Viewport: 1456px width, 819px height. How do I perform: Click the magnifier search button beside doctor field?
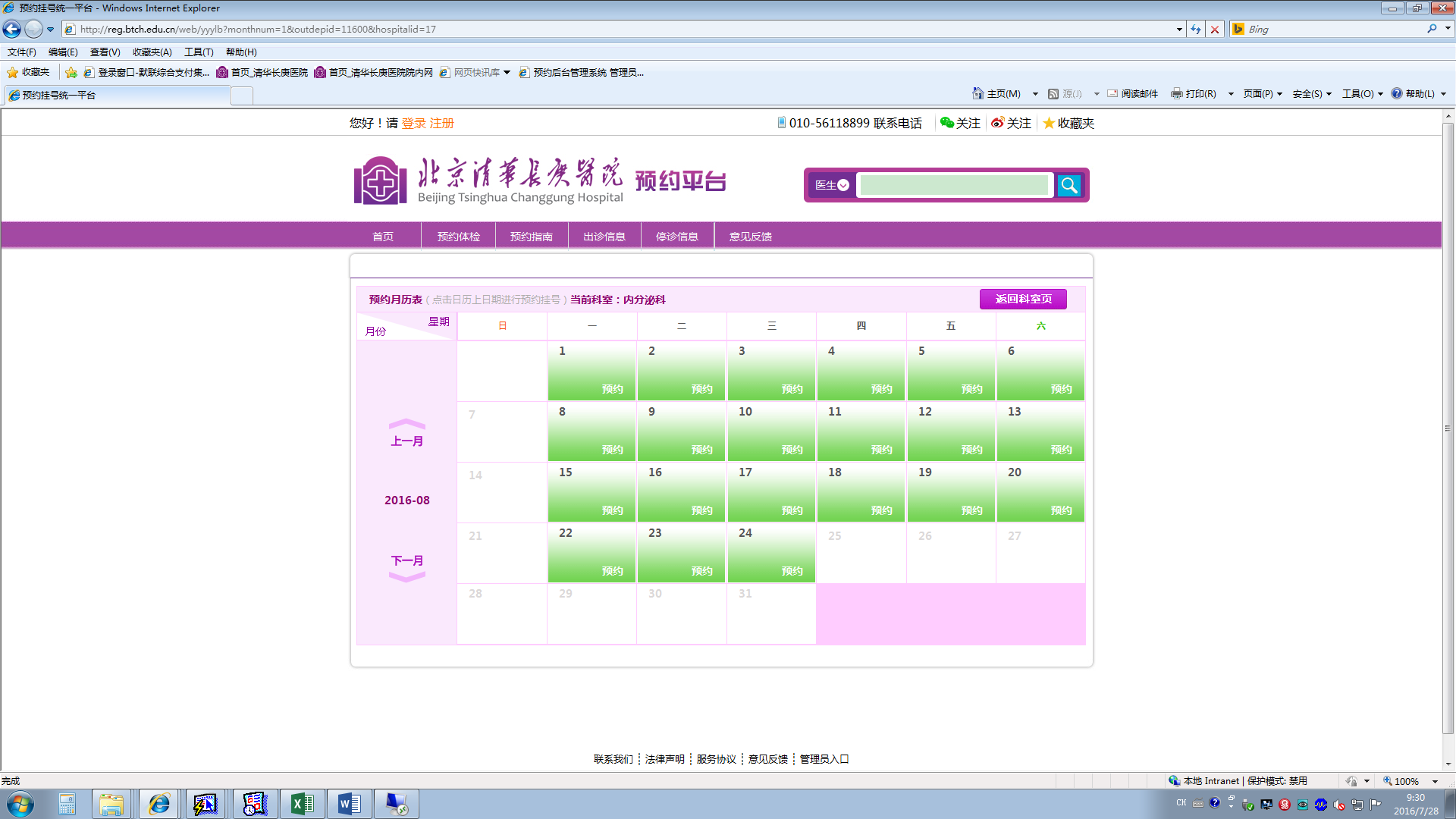pos(1069,185)
